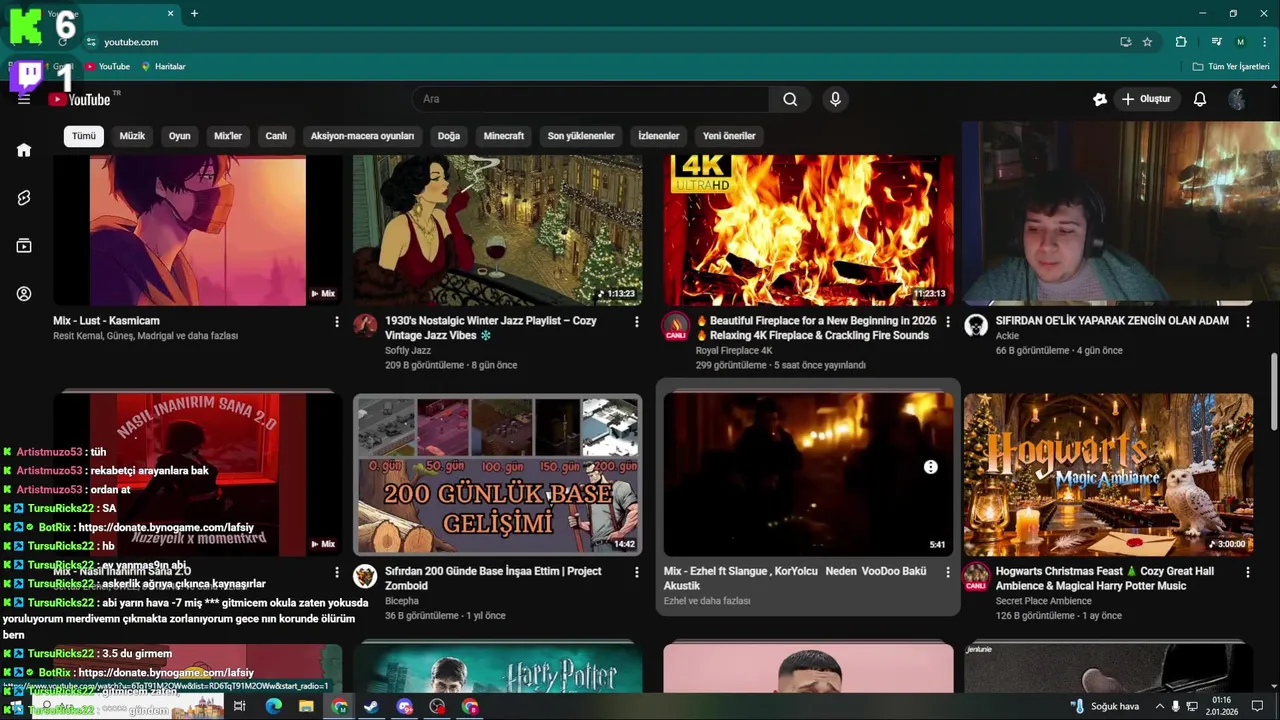Open options for Sıfırdan 200 Günde Base video
This screenshot has width=1280, height=720.
coord(637,572)
